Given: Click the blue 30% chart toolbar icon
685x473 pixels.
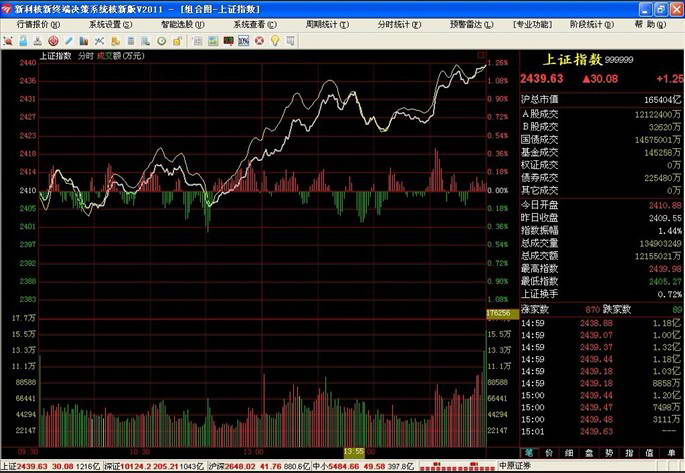Looking at the screenshot, I should [x=244, y=41].
